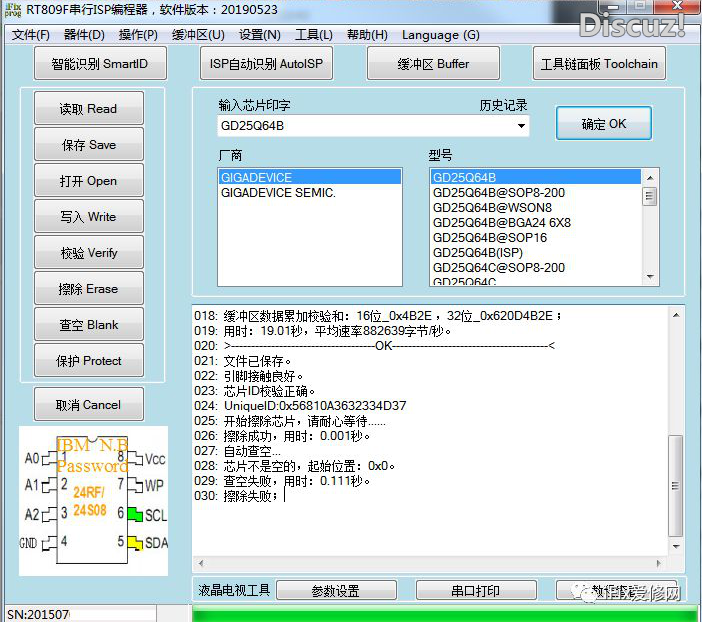Image resolution: width=702 pixels, height=622 pixels.
Task: Select model GD25Q64C@SOP8-200
Action: (x=535, y=268)
